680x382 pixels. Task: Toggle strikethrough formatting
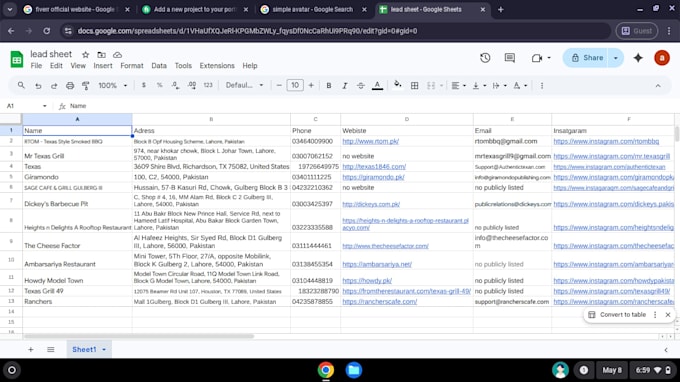[x=361, y=85]
